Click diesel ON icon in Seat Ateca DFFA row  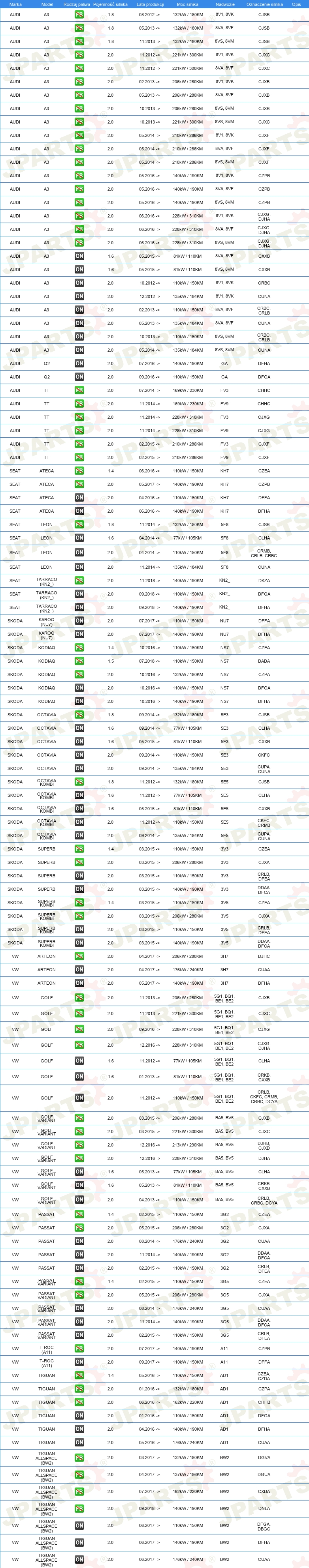coord(79,497)
